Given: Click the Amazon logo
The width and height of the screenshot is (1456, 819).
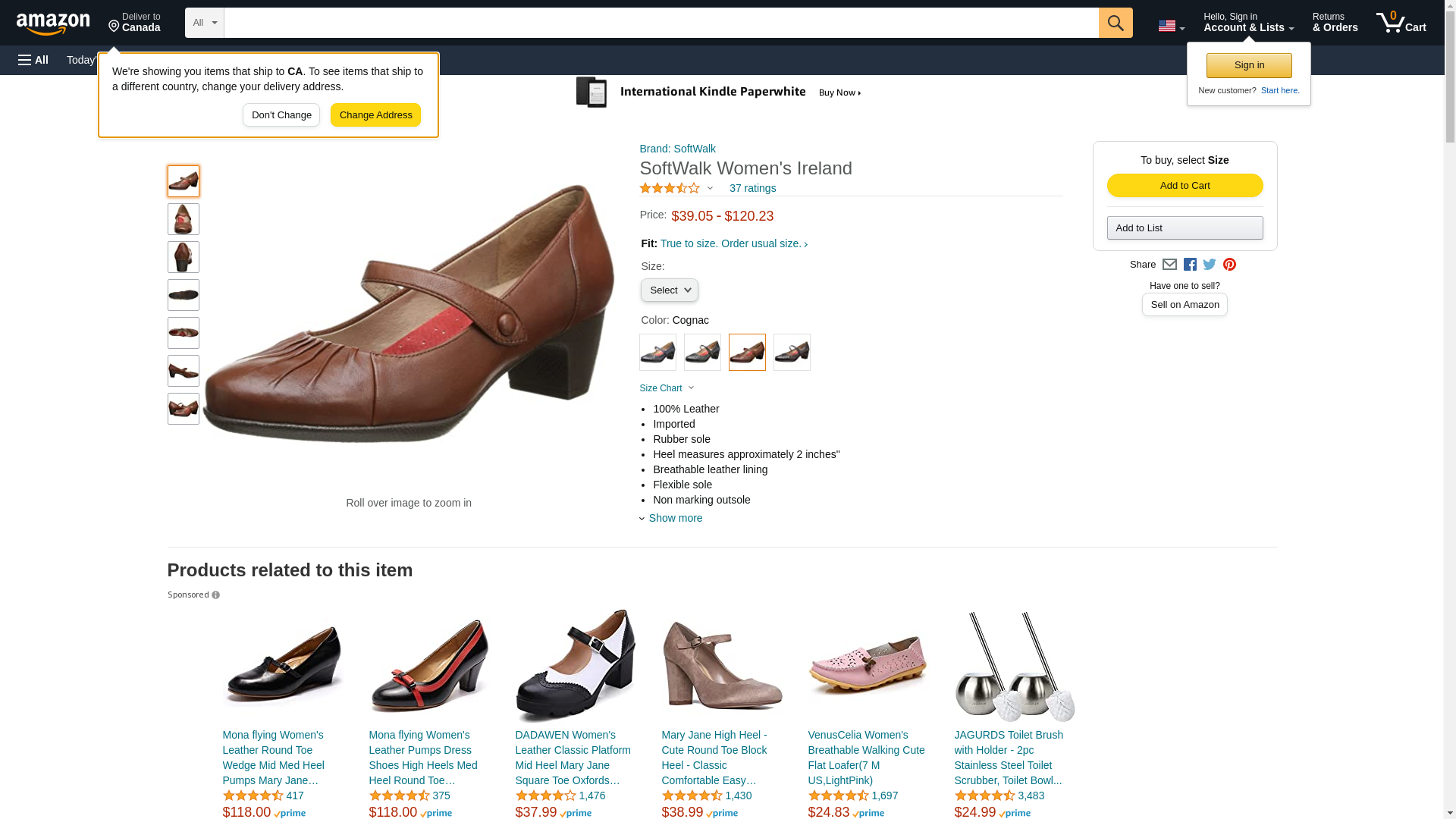Looking at the screenshot, I should tap(53, 24).
